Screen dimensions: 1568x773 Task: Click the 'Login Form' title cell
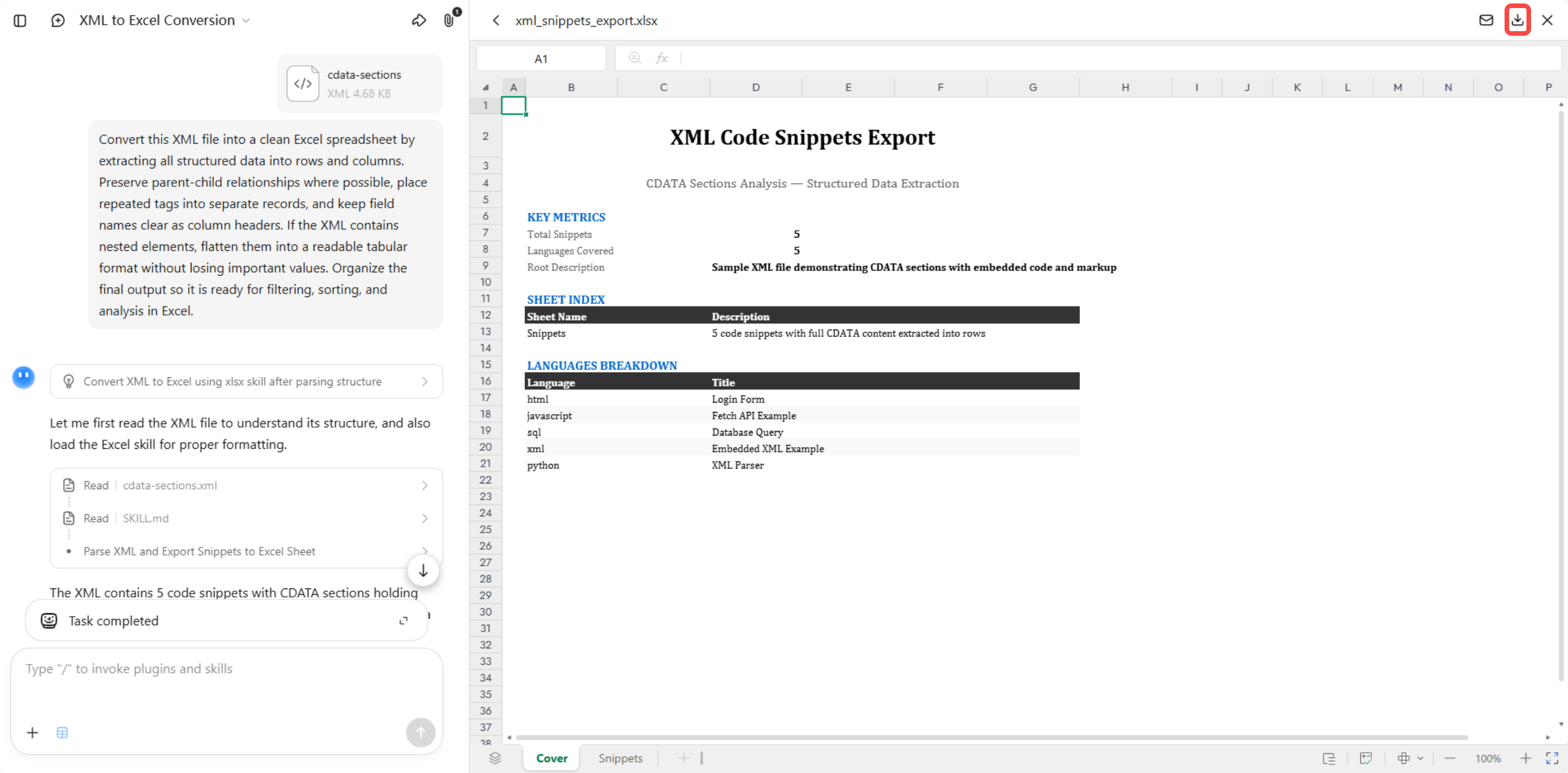point(738,399)
